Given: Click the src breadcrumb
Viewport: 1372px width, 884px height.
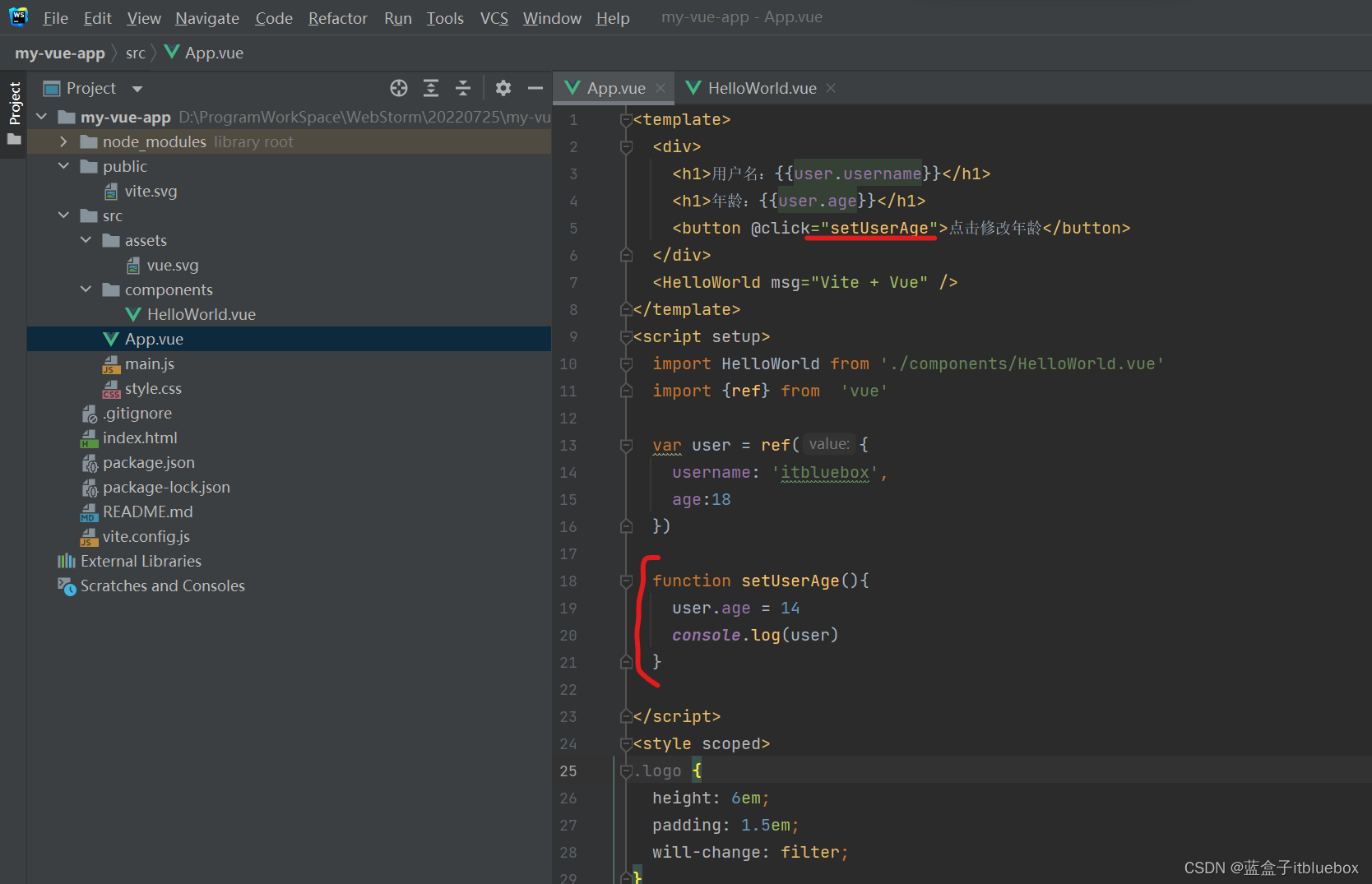Looking at the screenshot, I should pyautogui.click(x=136, y=53).
